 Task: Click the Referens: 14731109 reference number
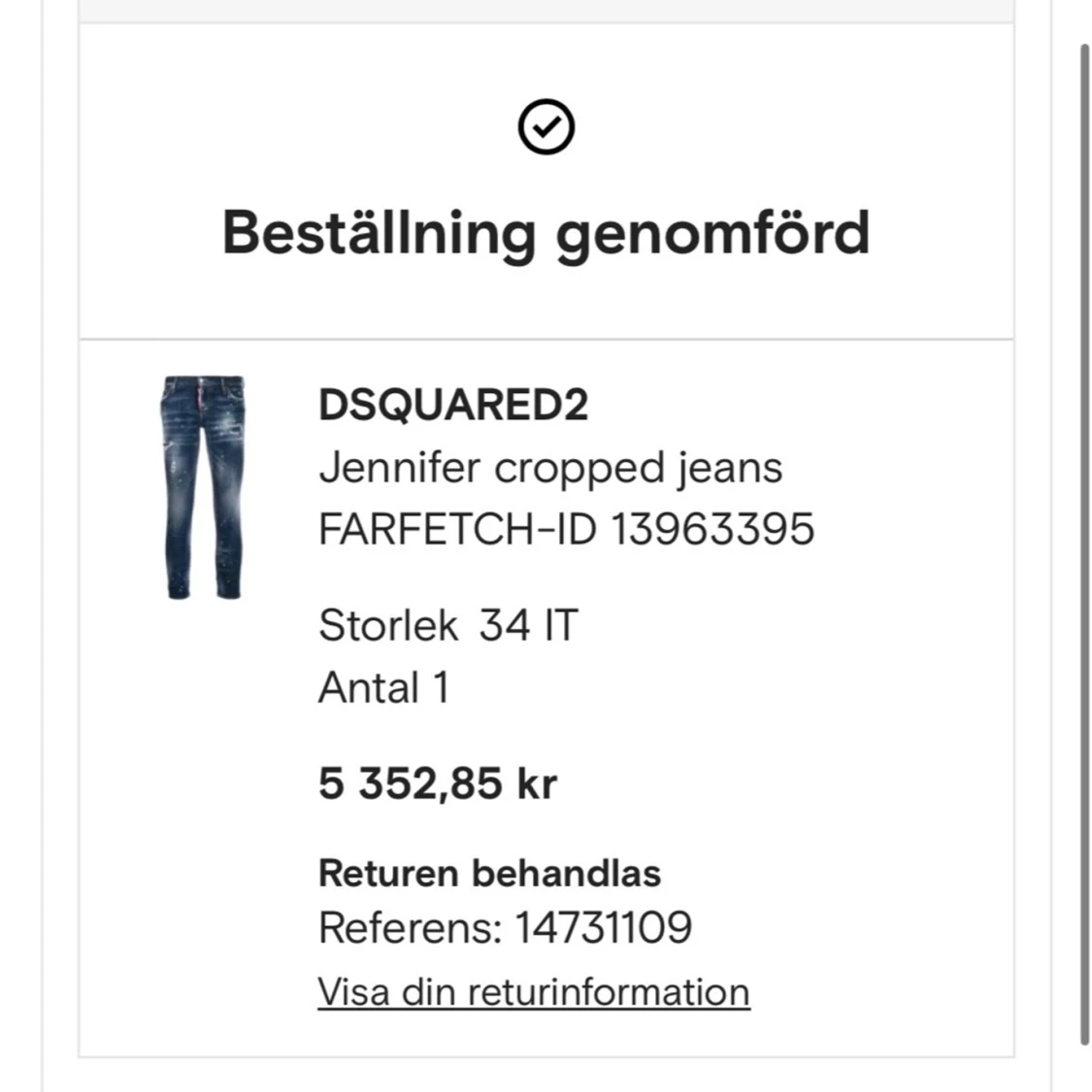[x=505, y=928]
